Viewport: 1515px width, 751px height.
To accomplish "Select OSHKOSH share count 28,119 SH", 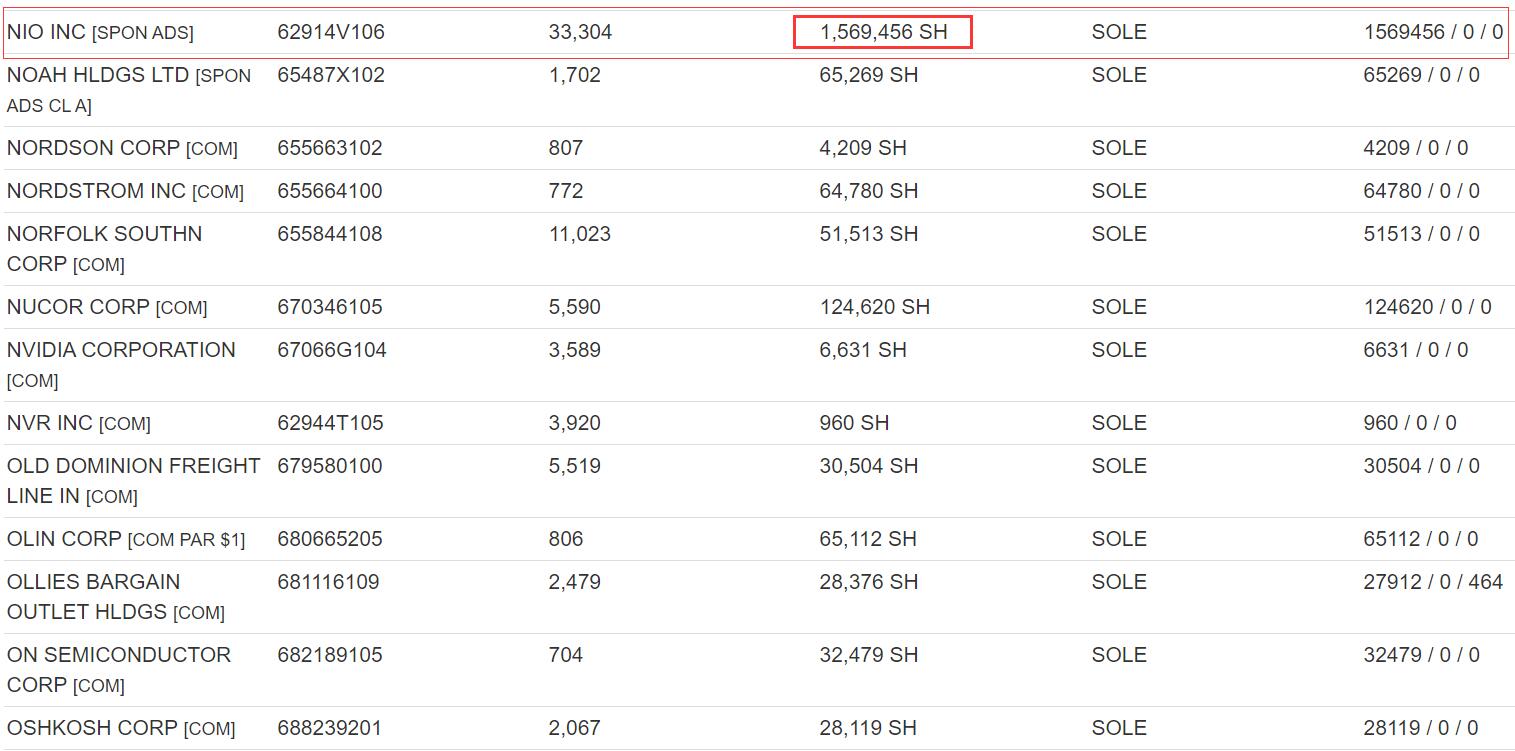I will tap(867, 728).
